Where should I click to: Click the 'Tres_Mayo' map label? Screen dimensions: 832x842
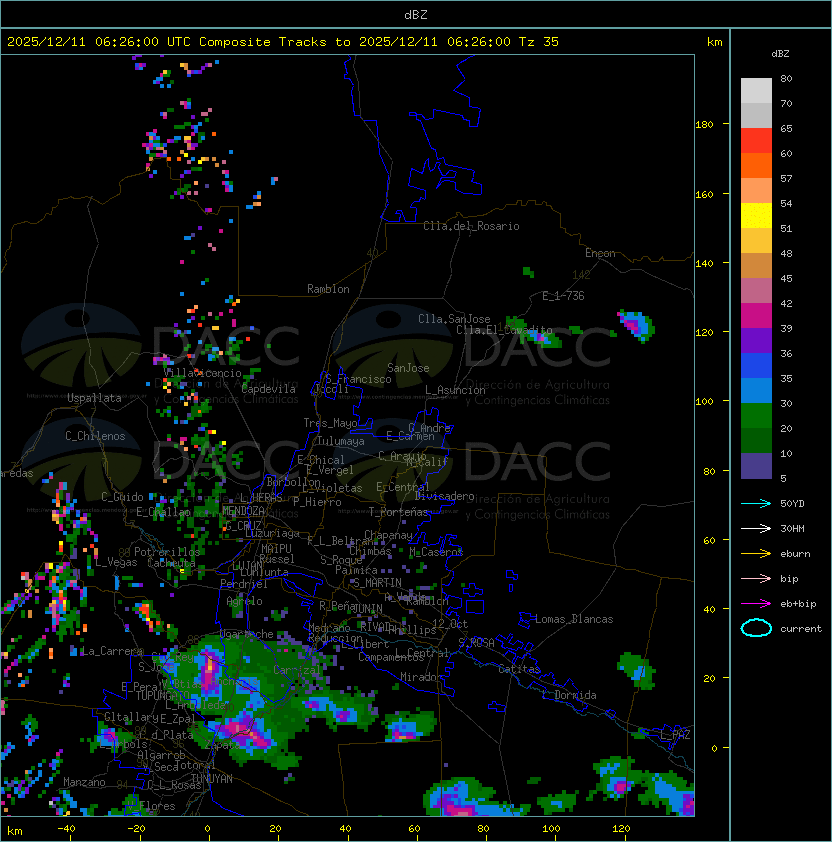tap(330, 423)
